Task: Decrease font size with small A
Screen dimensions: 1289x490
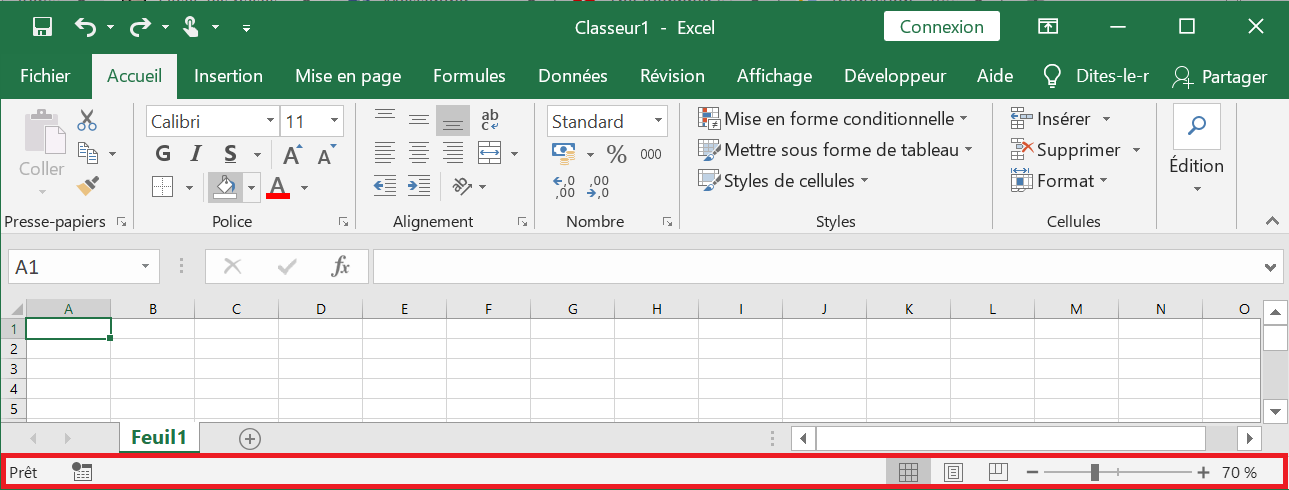Action: (326, 155)
